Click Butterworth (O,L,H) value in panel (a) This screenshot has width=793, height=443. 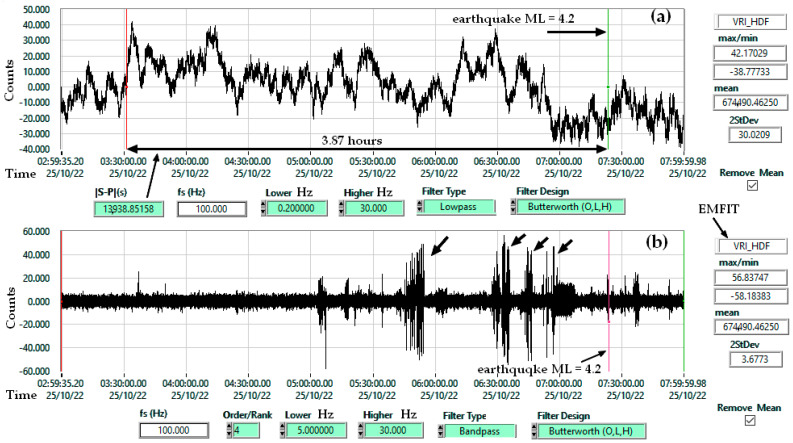[x=569, y=206]
